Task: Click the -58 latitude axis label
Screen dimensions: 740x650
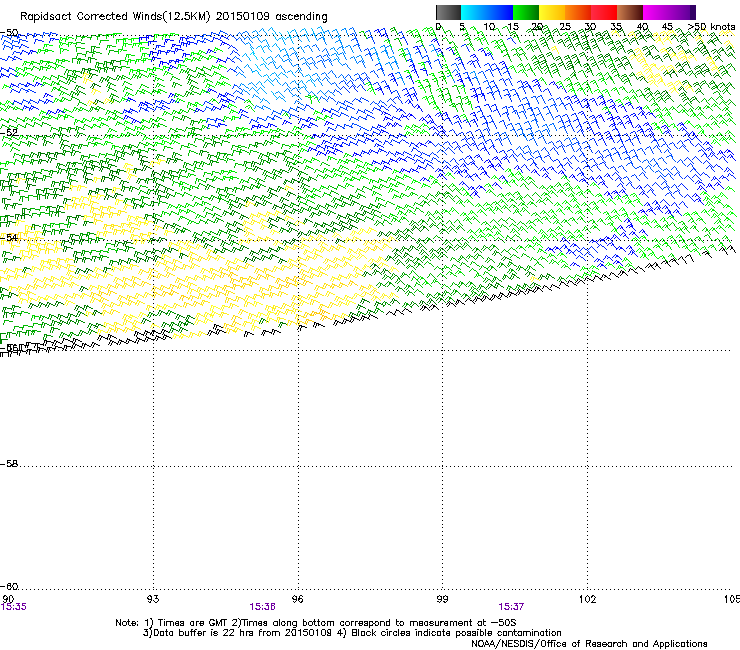Action: [9, 464]
